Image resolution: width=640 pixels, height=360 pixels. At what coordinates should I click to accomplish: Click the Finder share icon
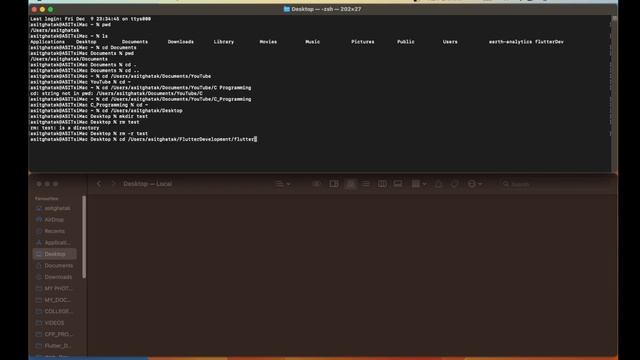[x=438, y=184]
